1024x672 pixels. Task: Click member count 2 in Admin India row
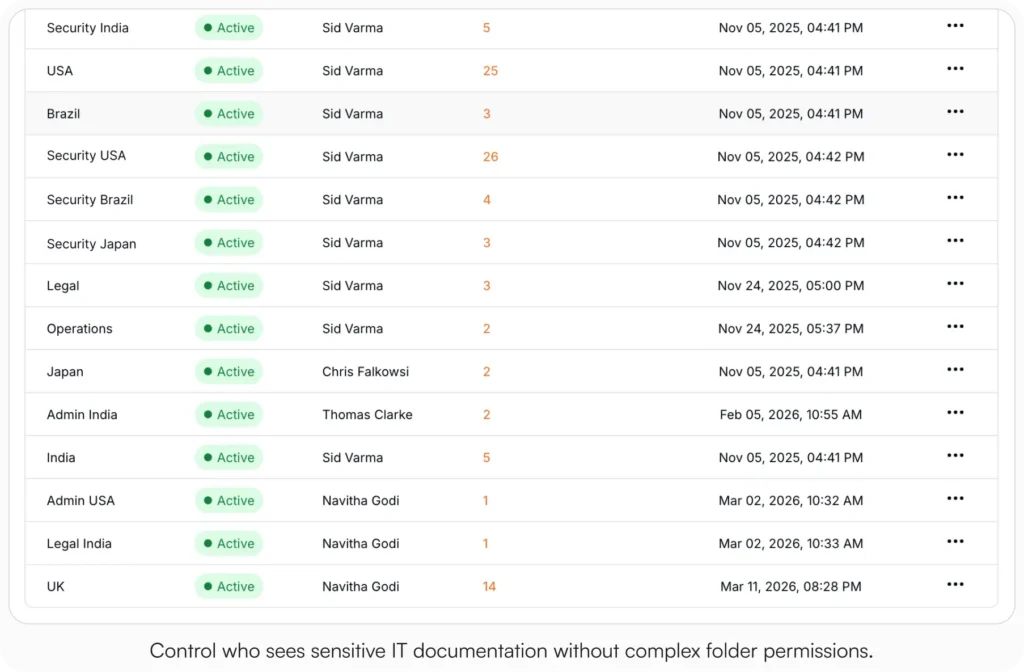click(487, 415)
